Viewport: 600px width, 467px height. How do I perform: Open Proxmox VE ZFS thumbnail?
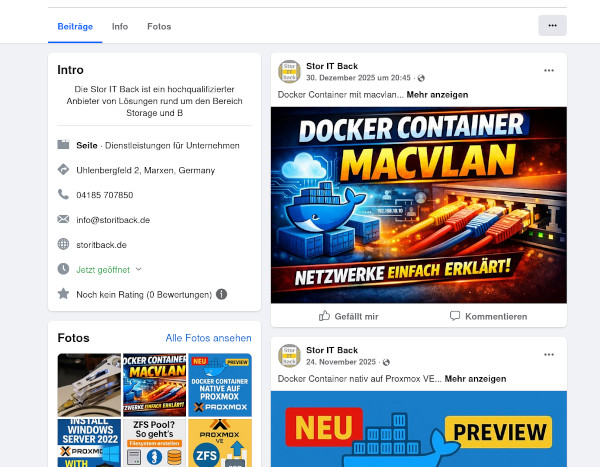220,443
